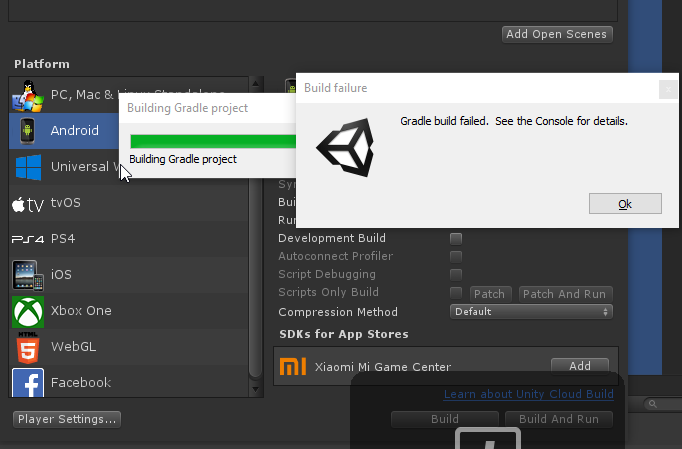Choose the Universal Windows Platform icon
Screen dimensions: 682x449
coord(28,167)
